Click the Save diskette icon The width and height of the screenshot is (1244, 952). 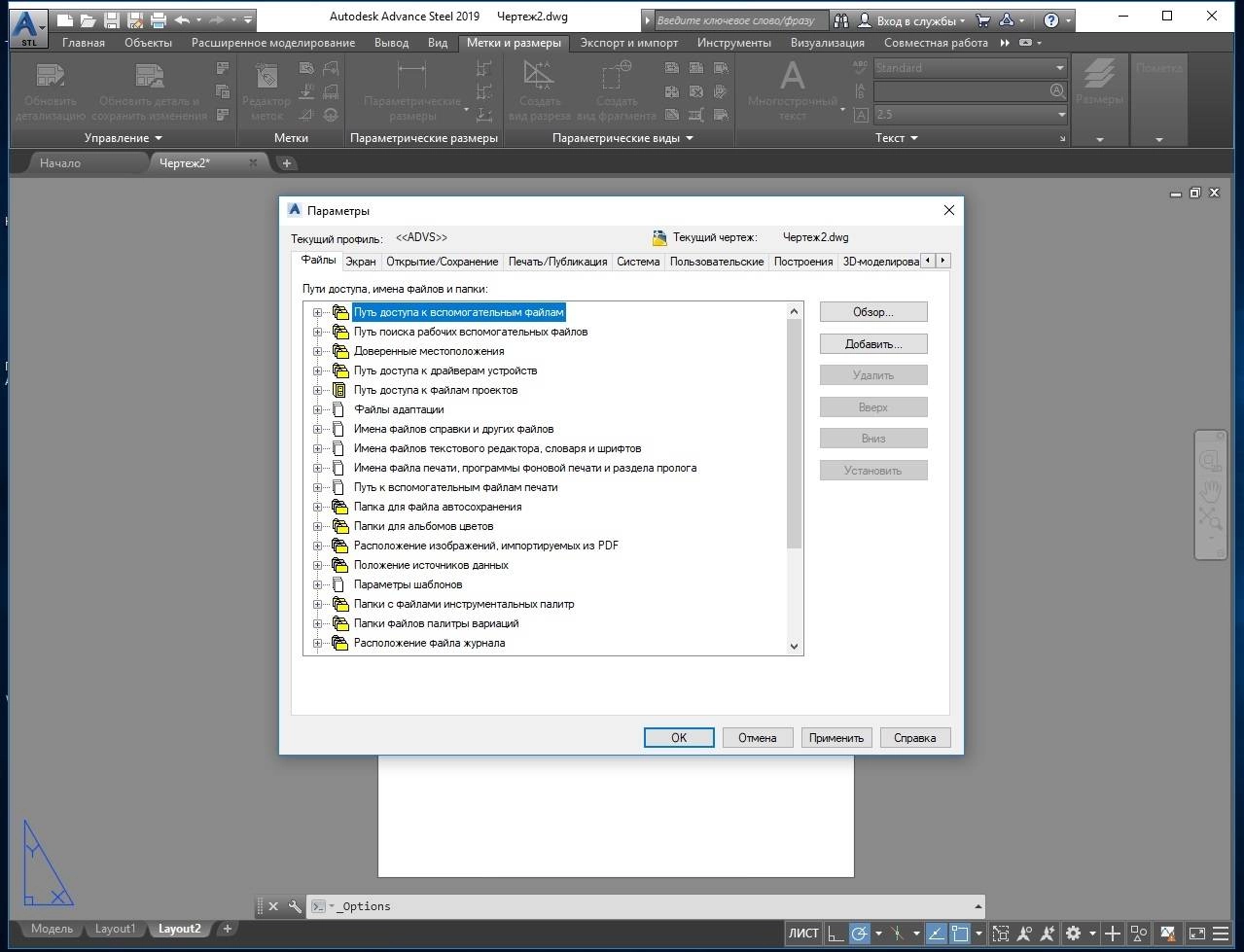pyautogui.click(x=112, y=19)
